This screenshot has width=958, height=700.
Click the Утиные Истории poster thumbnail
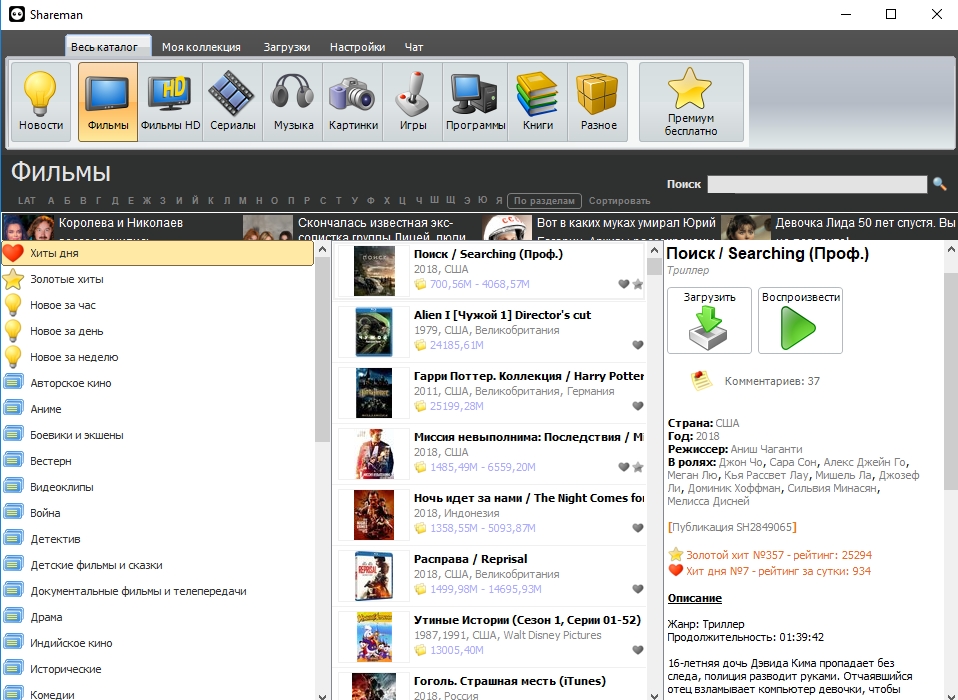pos(374,637)
